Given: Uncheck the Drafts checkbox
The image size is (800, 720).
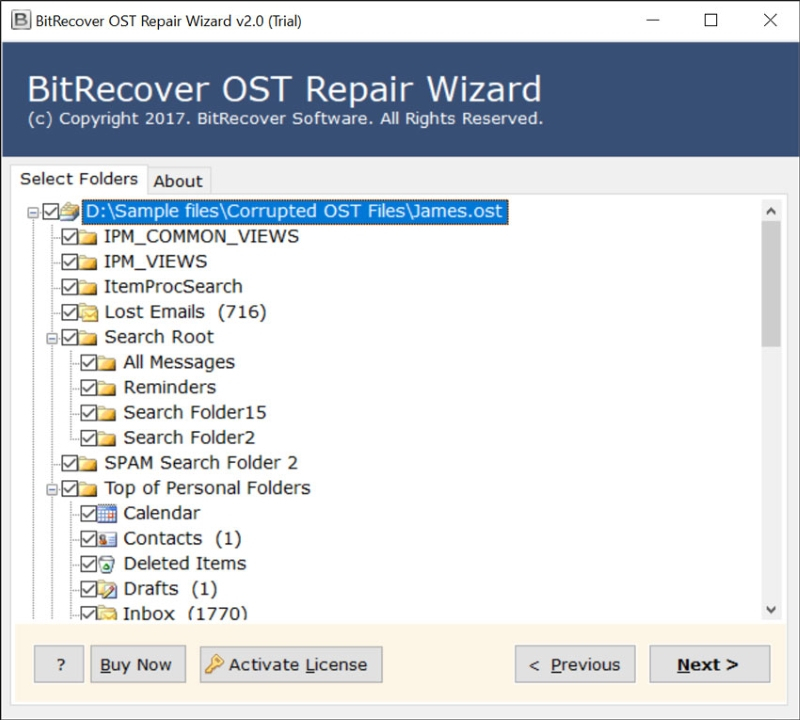Looking at the screenshot, I should 89,589.
